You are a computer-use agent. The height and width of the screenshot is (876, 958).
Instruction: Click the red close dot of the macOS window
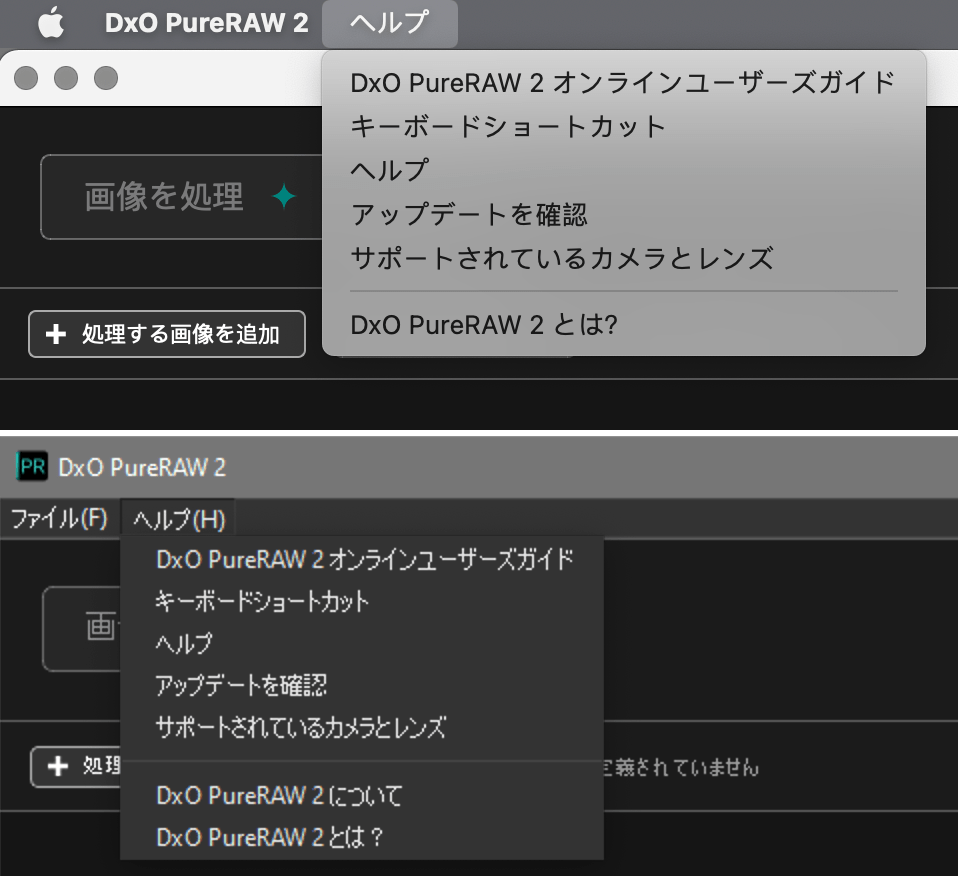point(26,78)
